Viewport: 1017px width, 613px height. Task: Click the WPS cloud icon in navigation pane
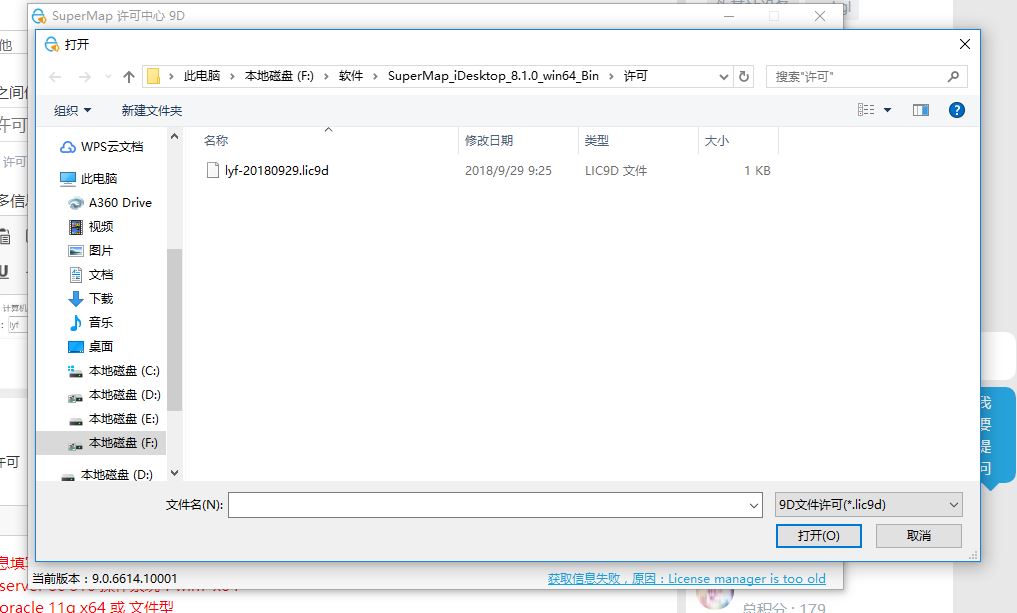67,147
